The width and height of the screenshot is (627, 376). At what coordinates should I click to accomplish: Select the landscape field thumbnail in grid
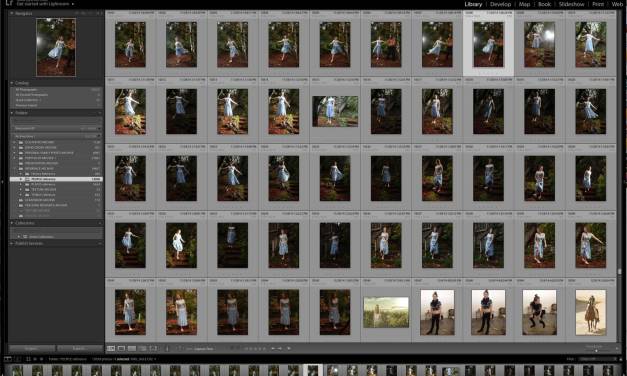pyautogui.click(x=386, y=312)
